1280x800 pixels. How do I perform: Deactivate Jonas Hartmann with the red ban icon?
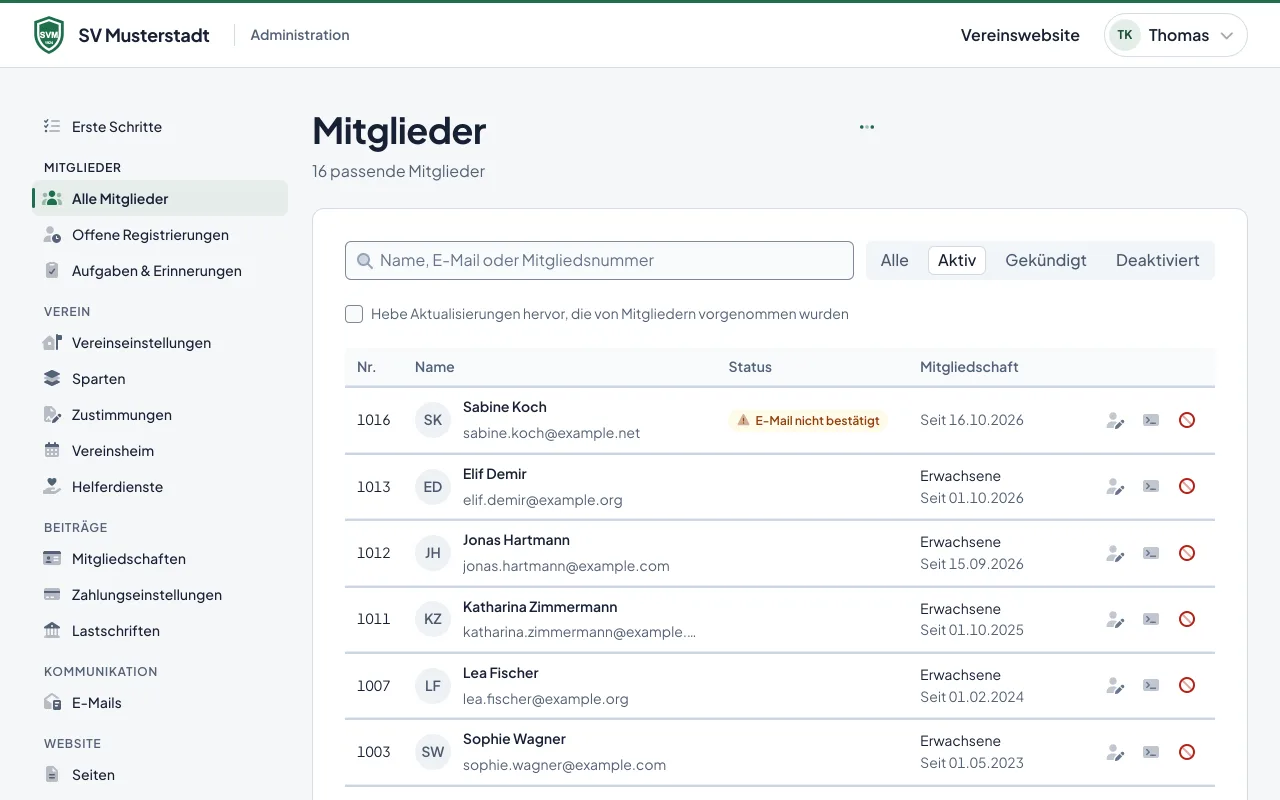click(x=1187, y=553)
